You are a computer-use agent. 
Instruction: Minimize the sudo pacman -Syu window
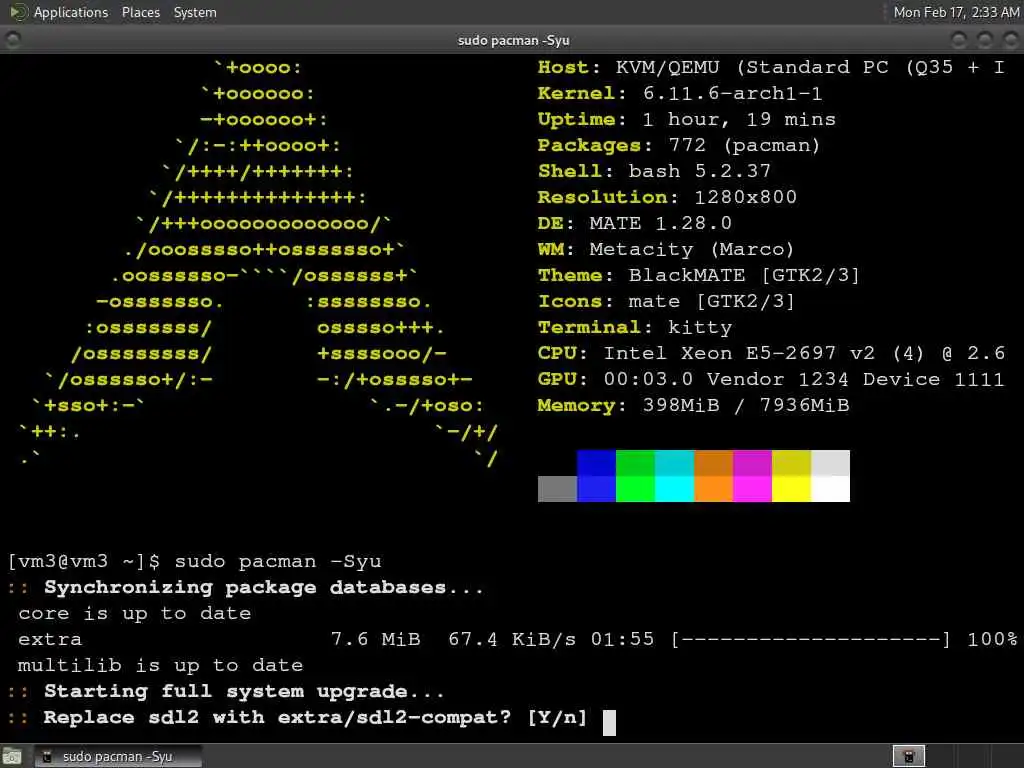(x=959, y=40)
